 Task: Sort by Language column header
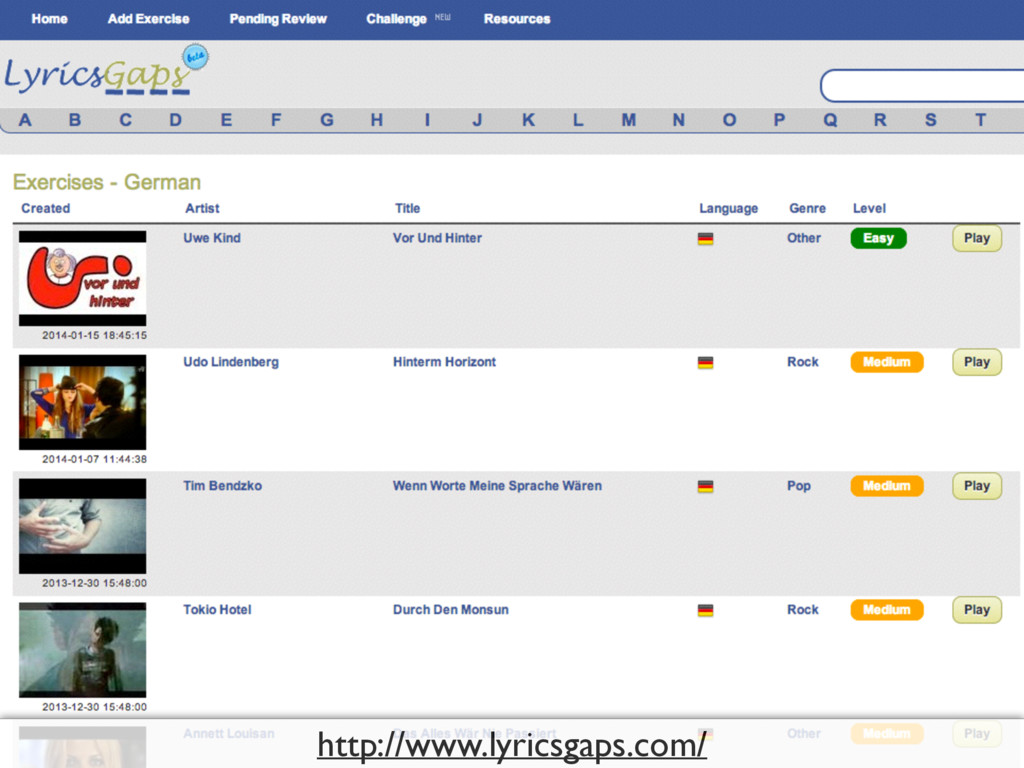[728, 208]
